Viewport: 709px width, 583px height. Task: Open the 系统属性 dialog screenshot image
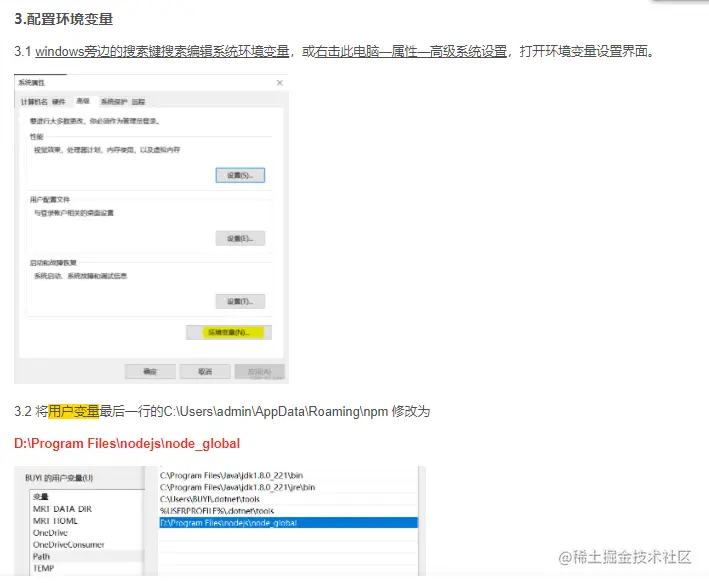point(151,229)
